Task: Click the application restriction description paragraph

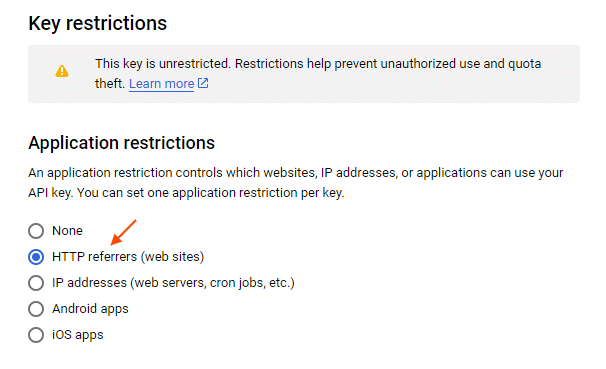Action: [296, 182]
